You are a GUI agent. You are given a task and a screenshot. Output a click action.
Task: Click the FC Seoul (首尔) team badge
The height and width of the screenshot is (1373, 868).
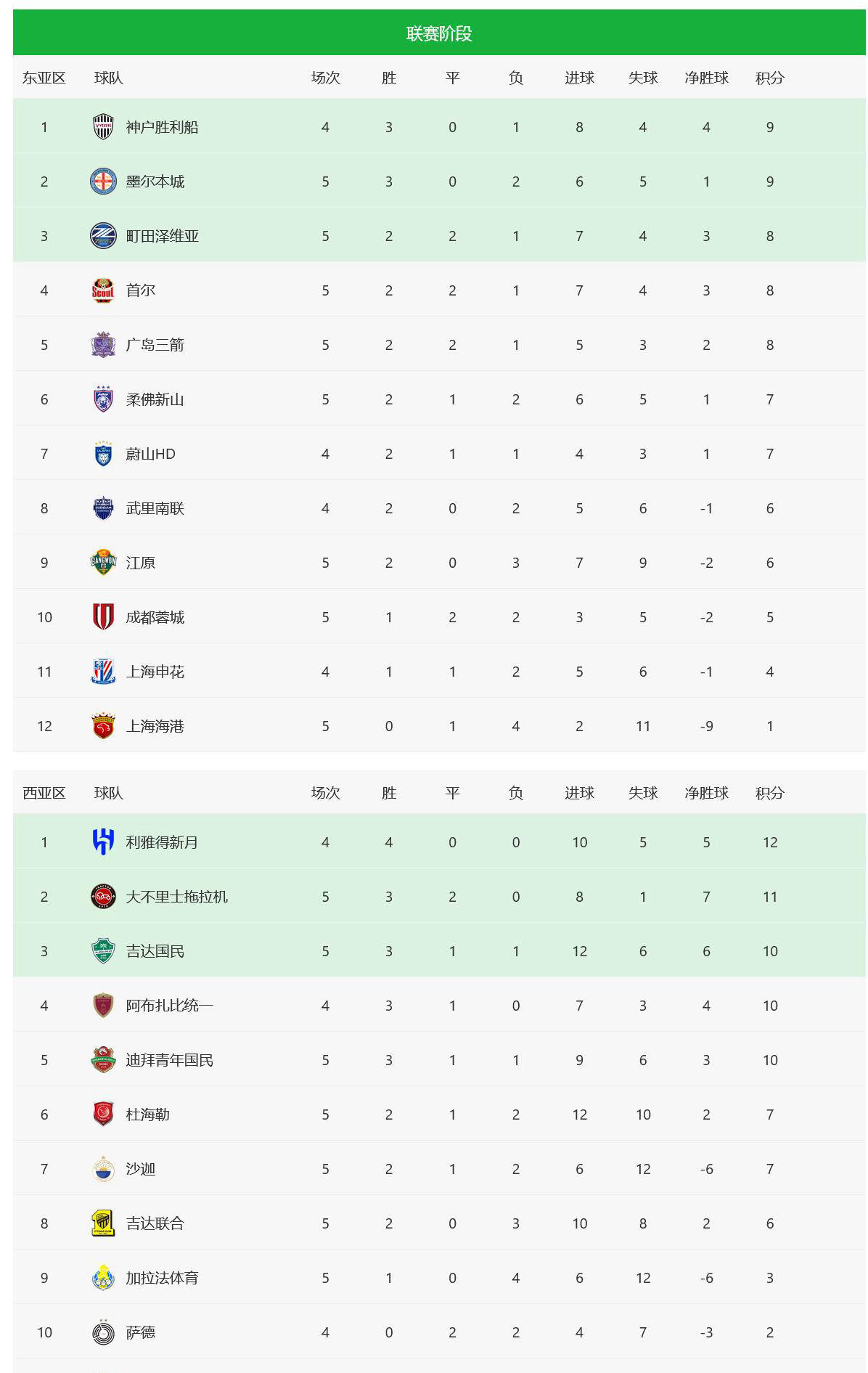(103, 290)
